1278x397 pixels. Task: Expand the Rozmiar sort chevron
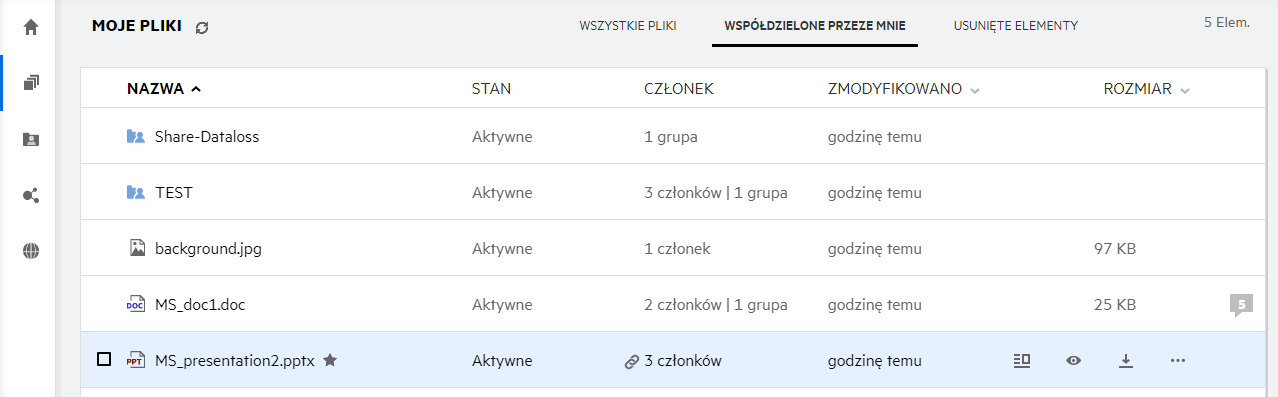point(1185,90)
